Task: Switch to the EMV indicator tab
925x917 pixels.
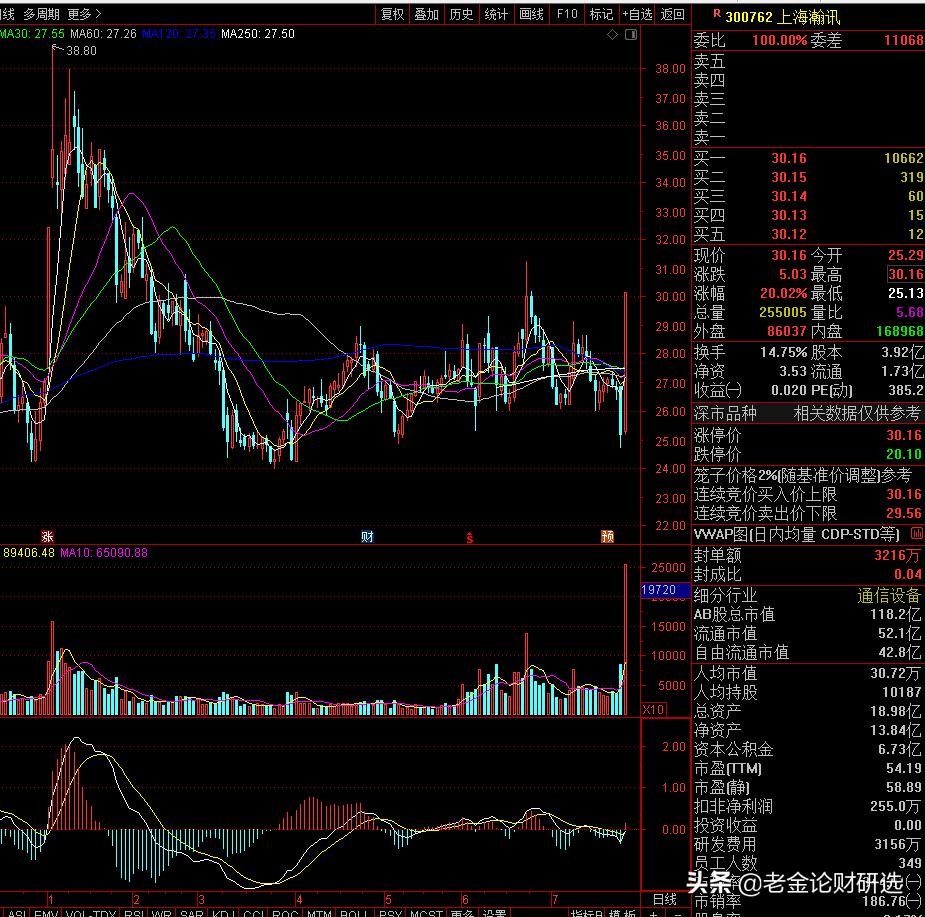Action: pos(45,912)
